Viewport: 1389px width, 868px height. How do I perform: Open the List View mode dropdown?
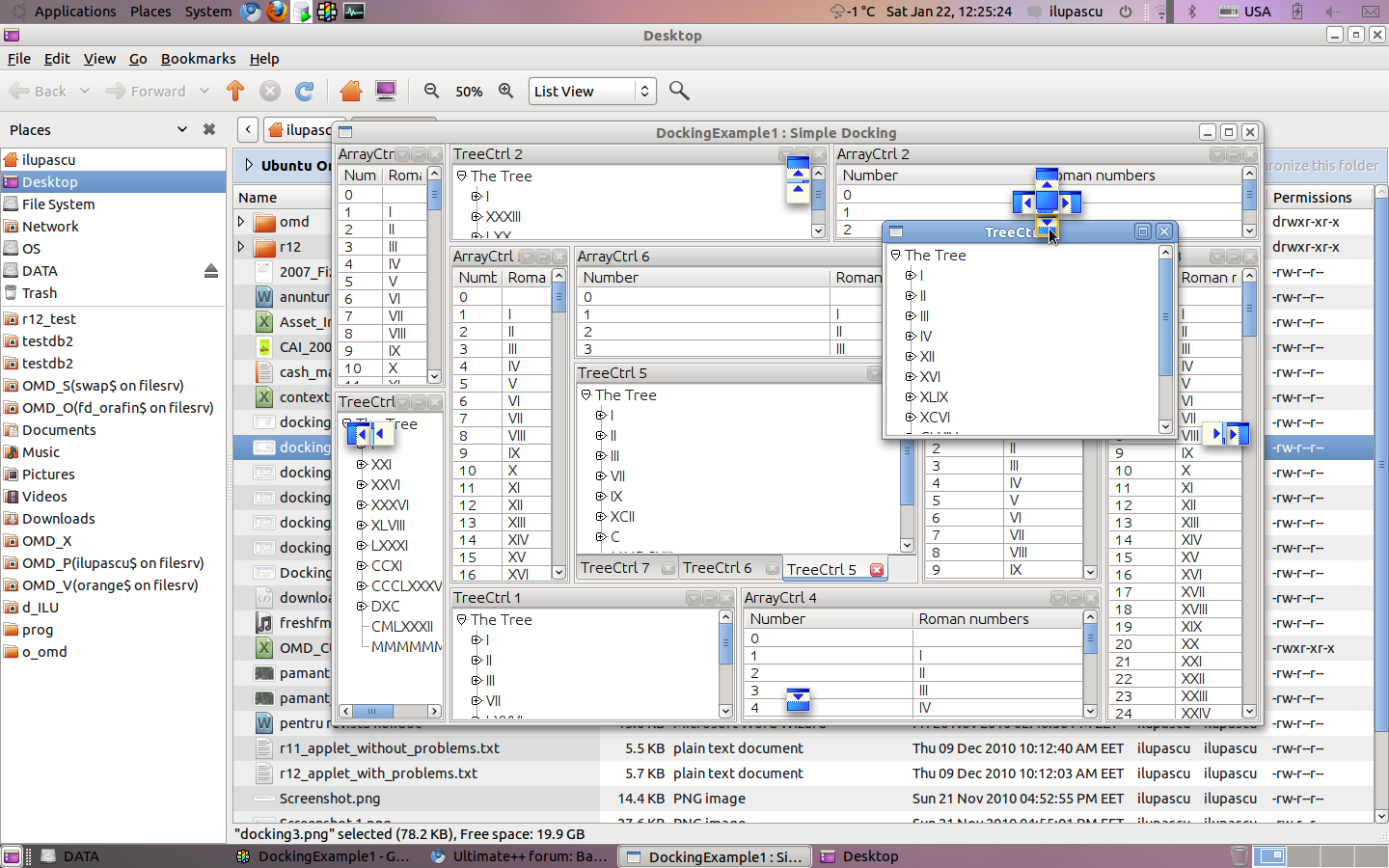(x=592, y=91)
